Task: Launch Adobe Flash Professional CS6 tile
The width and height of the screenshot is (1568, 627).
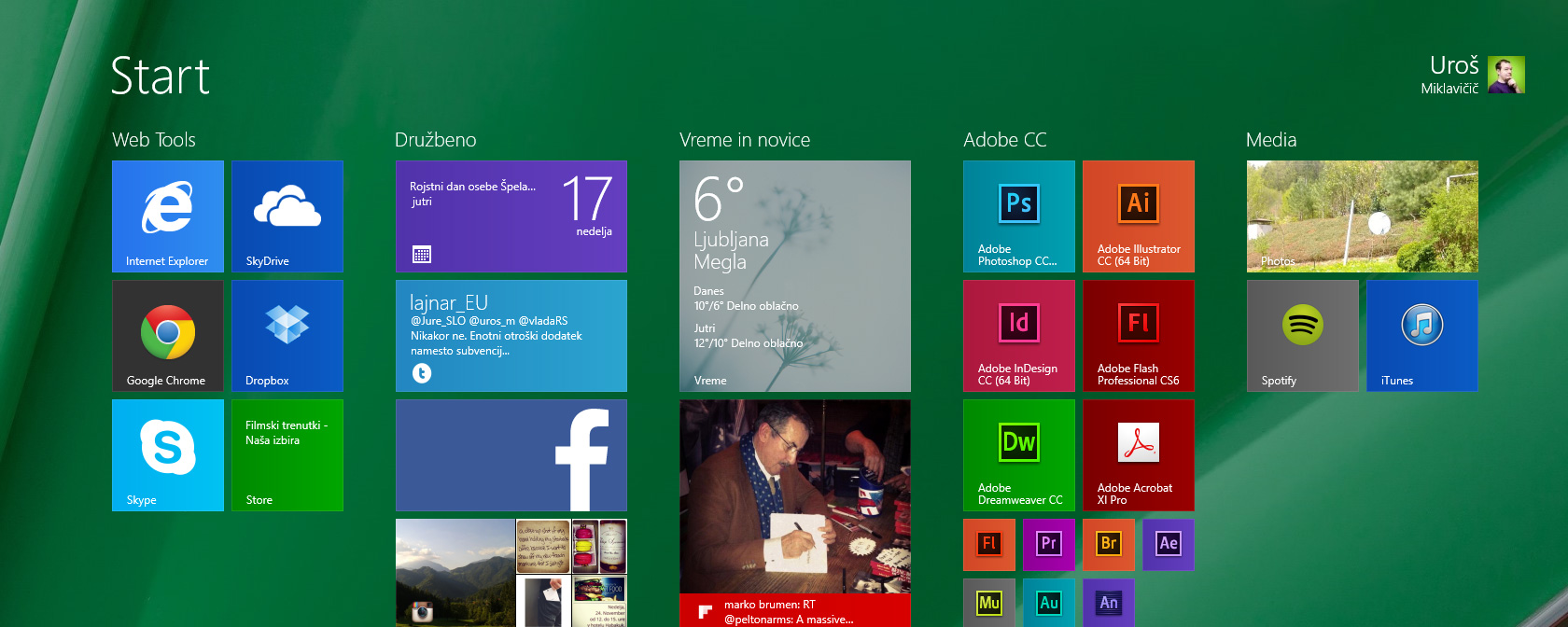Action: [1139, 336]
